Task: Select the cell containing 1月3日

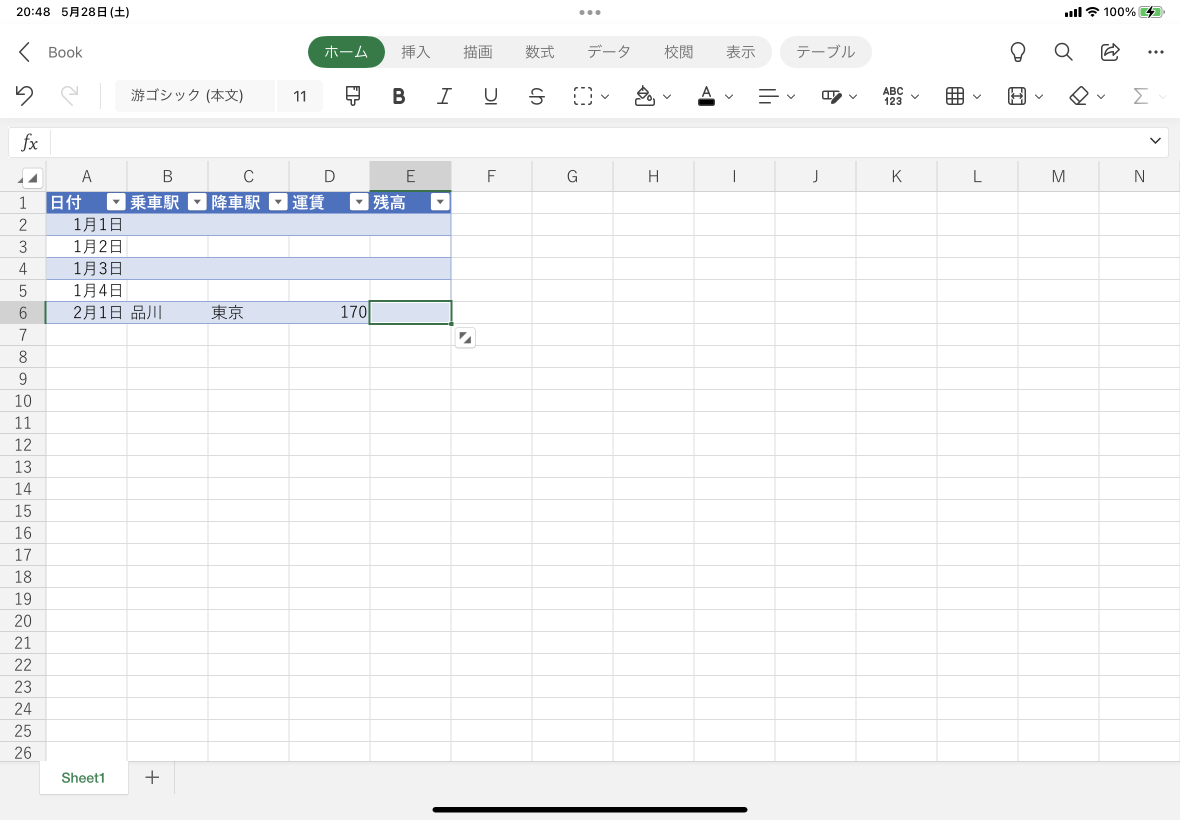Action: click(87, 269)
